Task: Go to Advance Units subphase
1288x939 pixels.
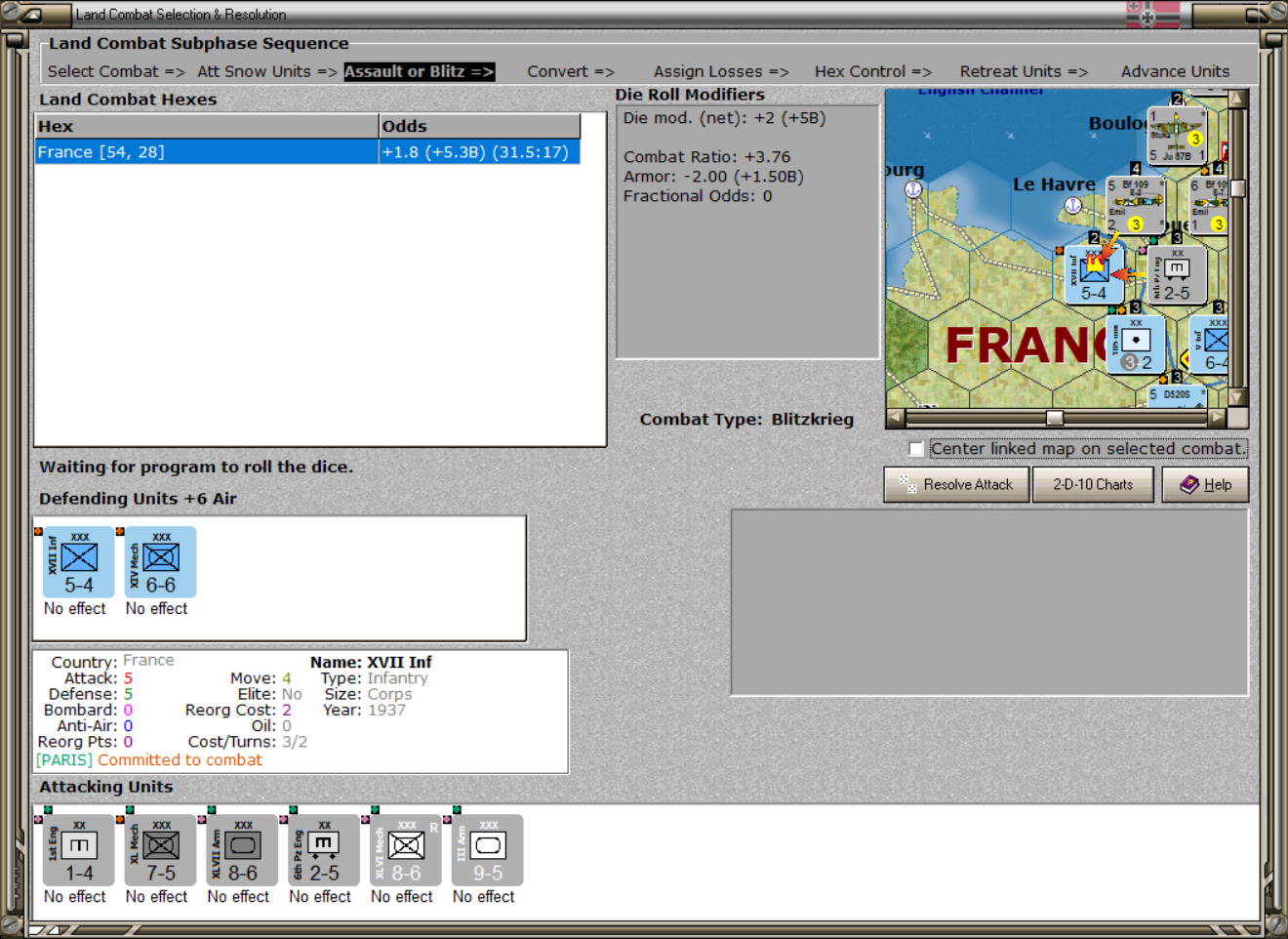Action: click(1176, 71)
